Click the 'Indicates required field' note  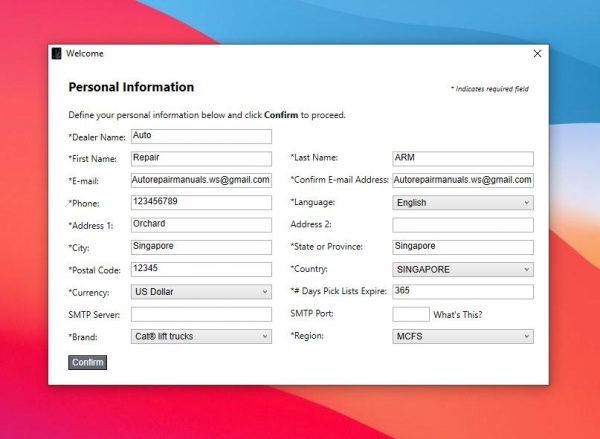(x=489, y=89)
